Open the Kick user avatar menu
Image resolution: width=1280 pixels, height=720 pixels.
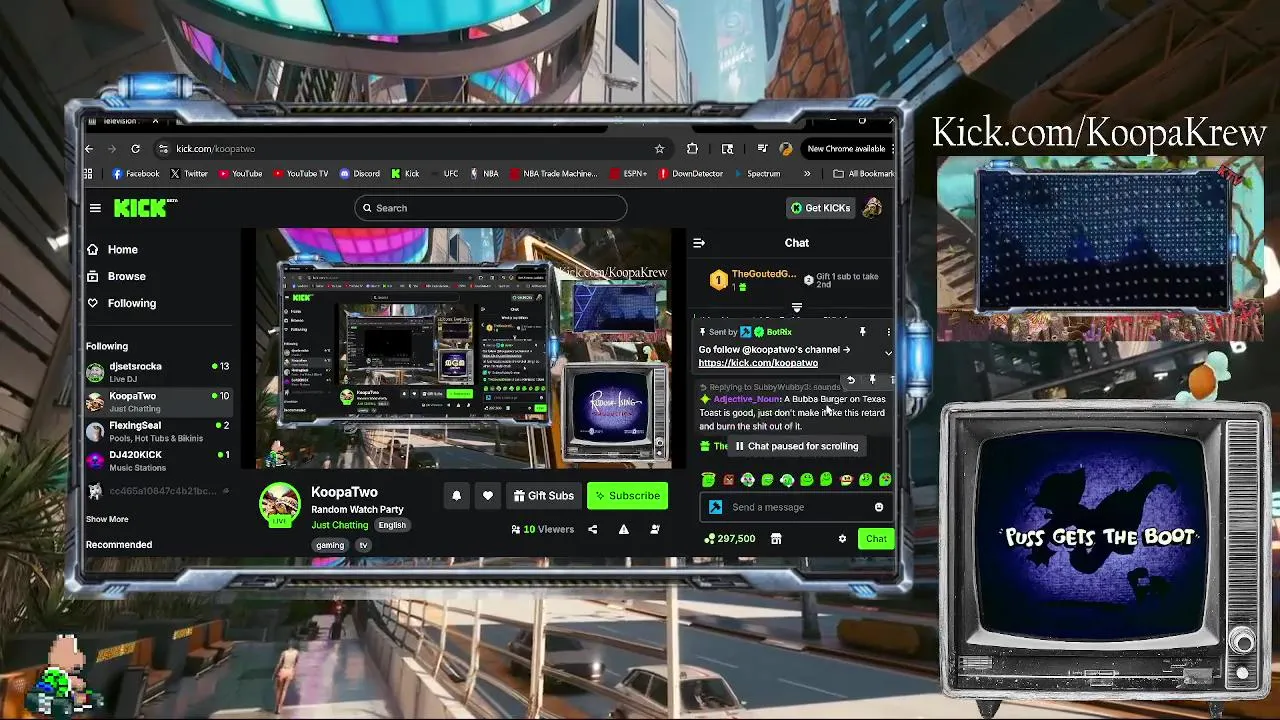point(873,208)
